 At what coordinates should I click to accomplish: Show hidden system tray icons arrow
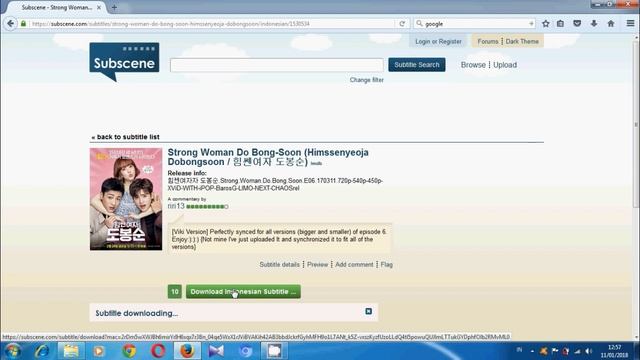(x=532, y=351)
